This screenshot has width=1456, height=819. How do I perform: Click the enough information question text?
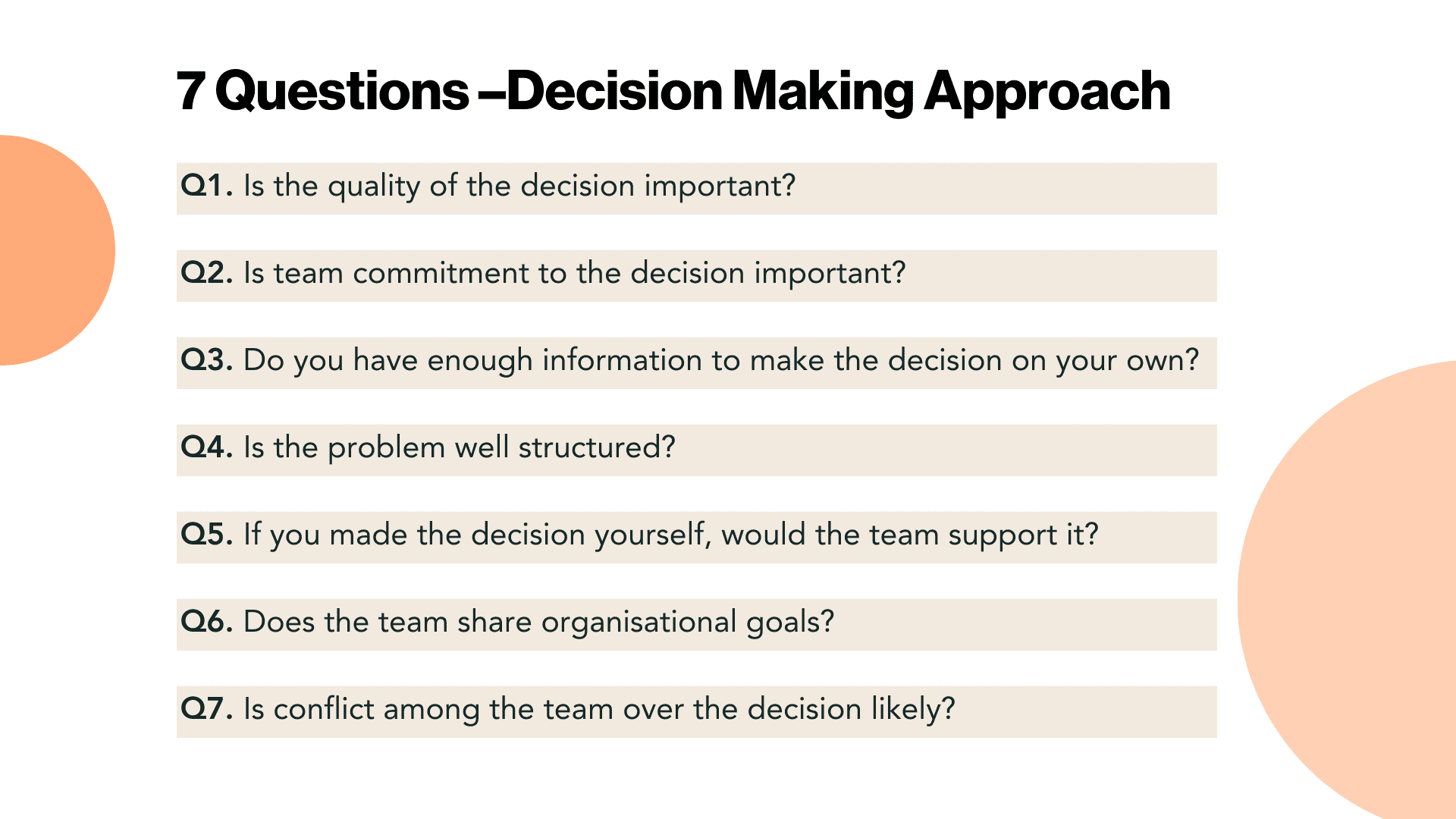pyautogui.click(x=720, y=360)
